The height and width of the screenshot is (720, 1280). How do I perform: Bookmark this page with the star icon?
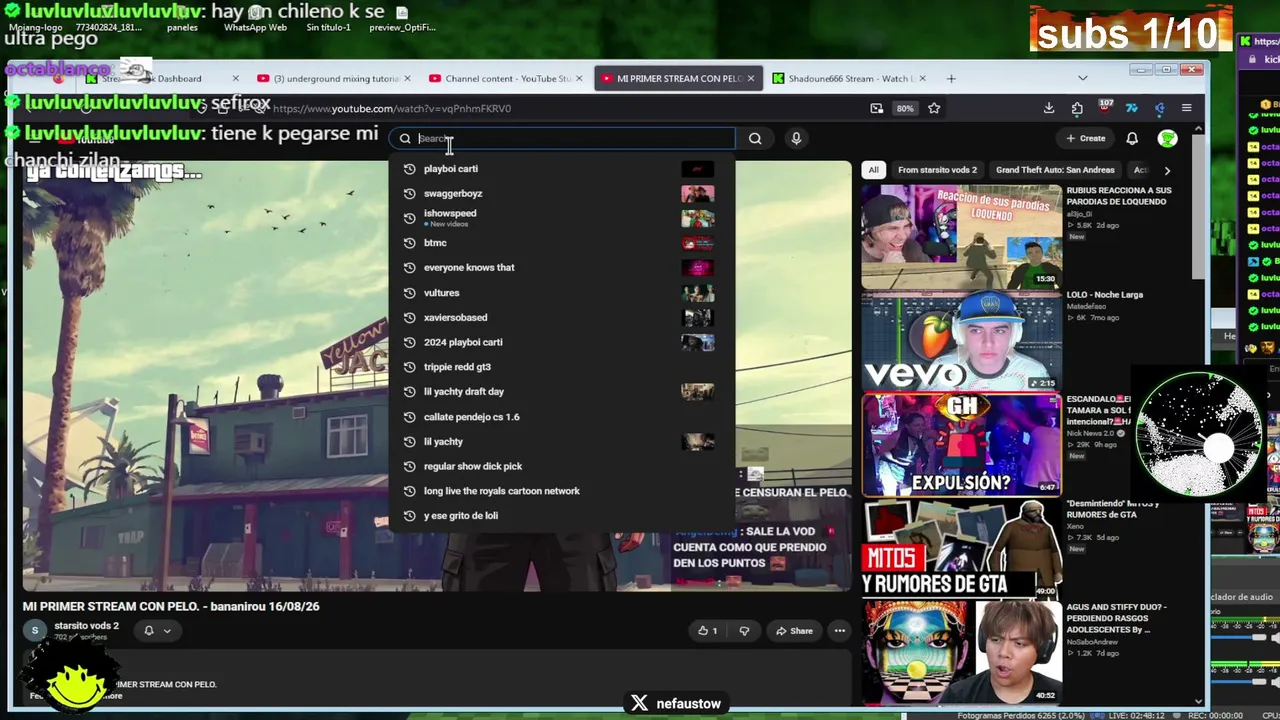934,108
